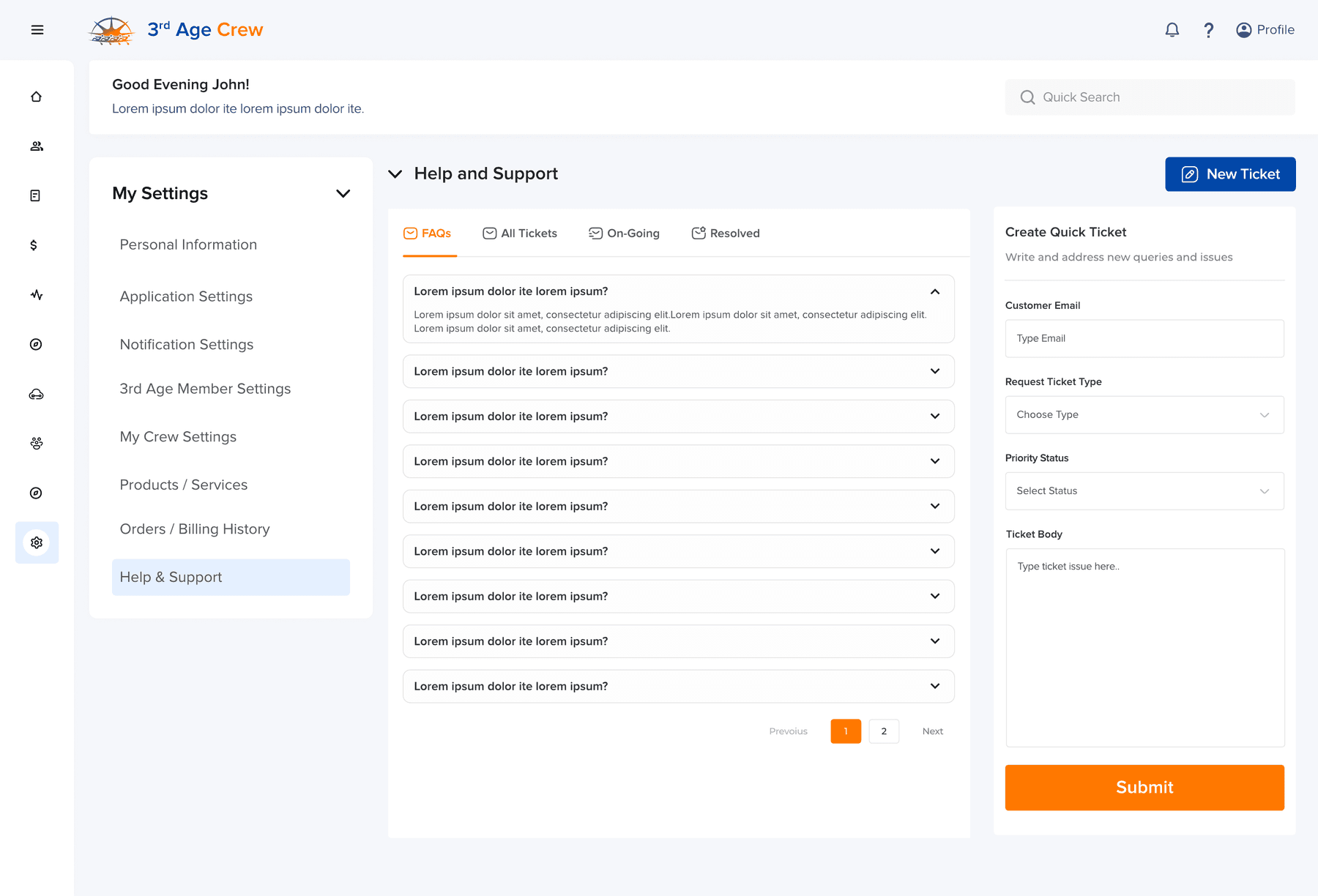This screenshot has width=1318, height=896.
Task: Open My Crew Settings
Action: (x=178, y=437)
